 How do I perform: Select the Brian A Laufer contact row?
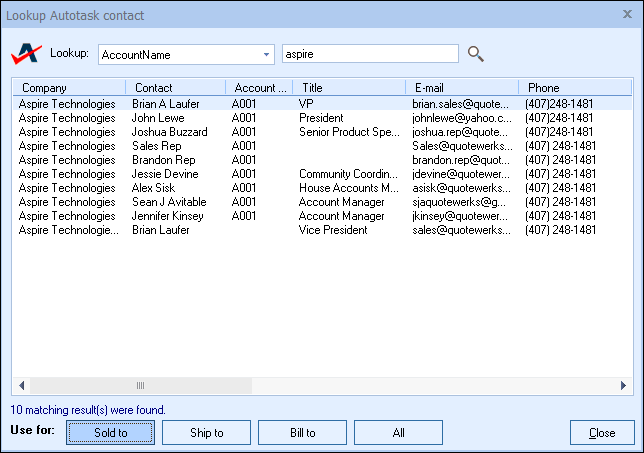tap(167, 103)
